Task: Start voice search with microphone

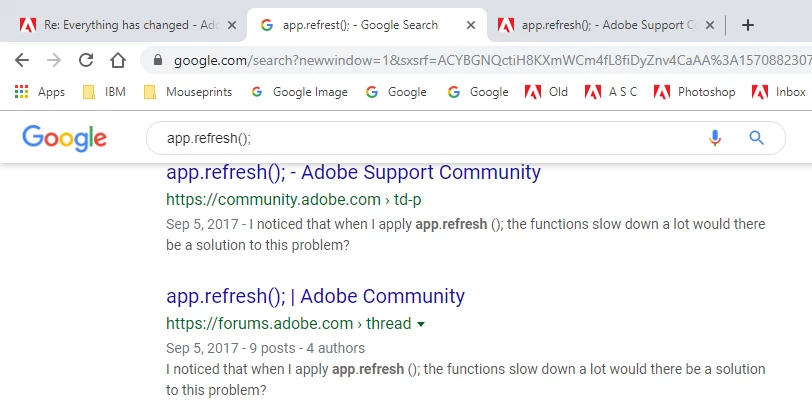Action: point(715,138)
